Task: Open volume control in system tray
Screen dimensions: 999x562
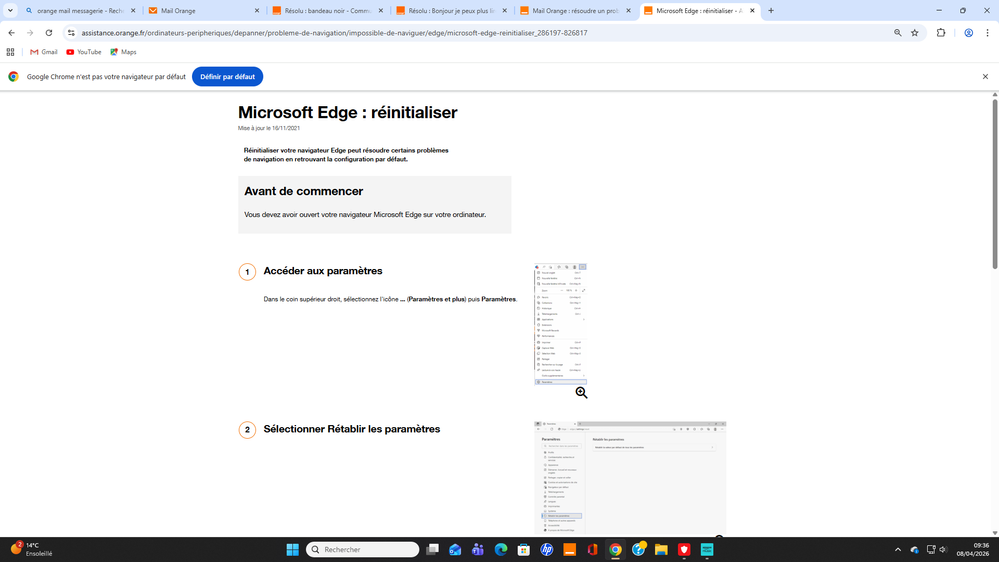Action: [x=944, y=549]
